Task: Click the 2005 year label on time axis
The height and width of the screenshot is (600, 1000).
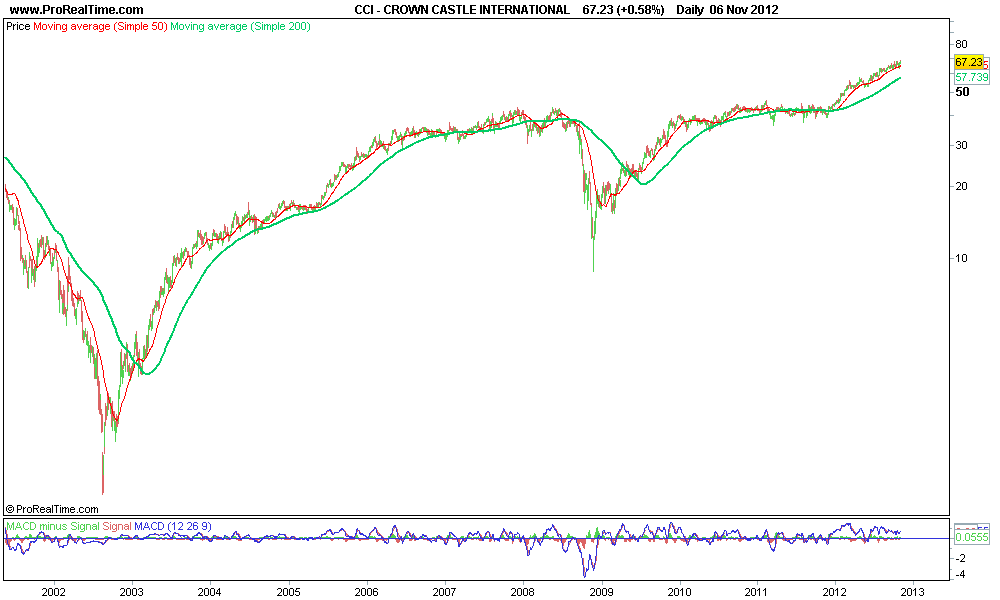Action: click(288, 592)
